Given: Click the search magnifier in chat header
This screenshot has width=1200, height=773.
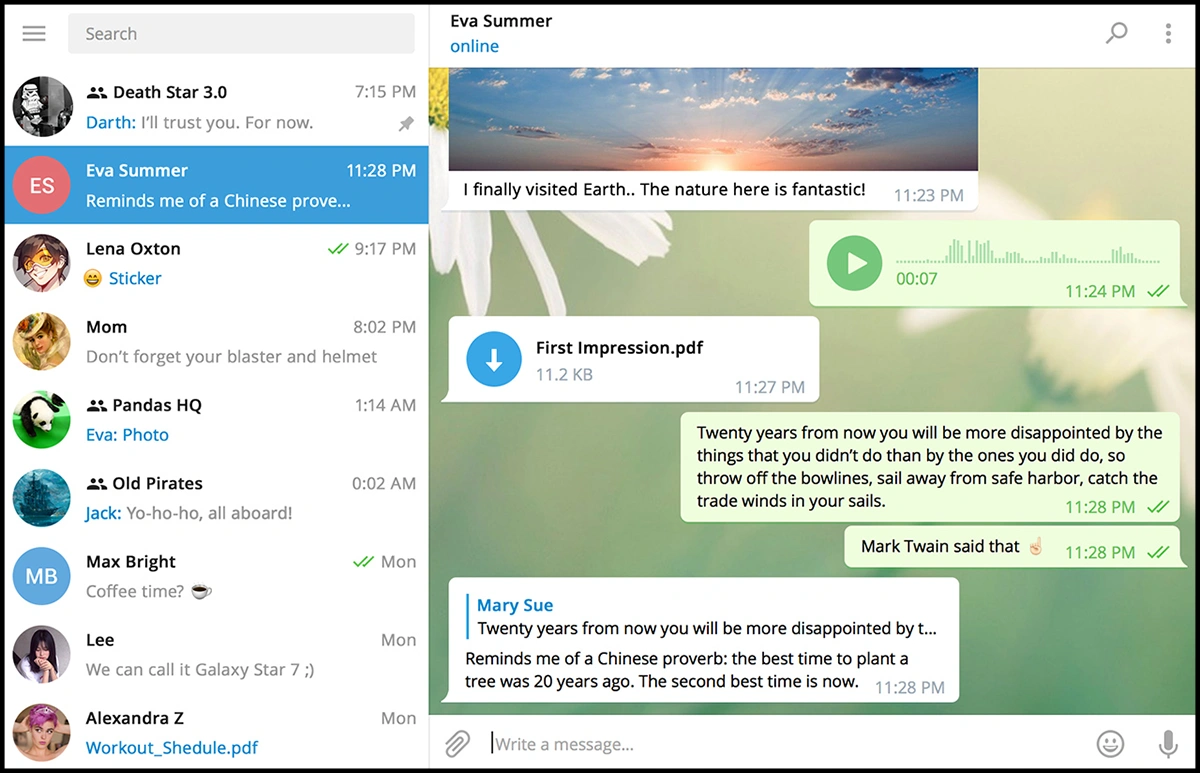Looking at the screenshot, I should (x=1116, y=33).
